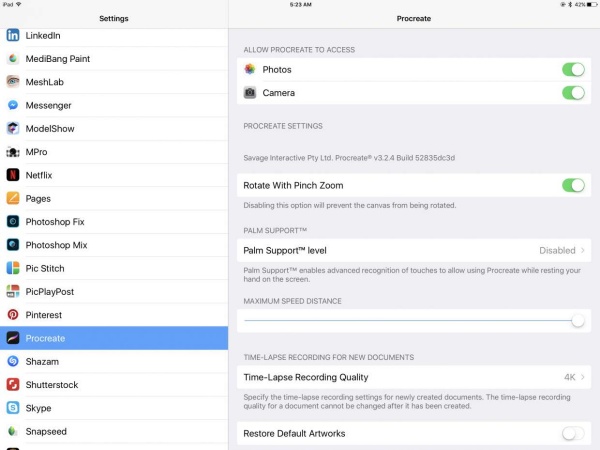The image size is (600, 450).
Task: Tap the Settings header title
Action: point(114,18)
